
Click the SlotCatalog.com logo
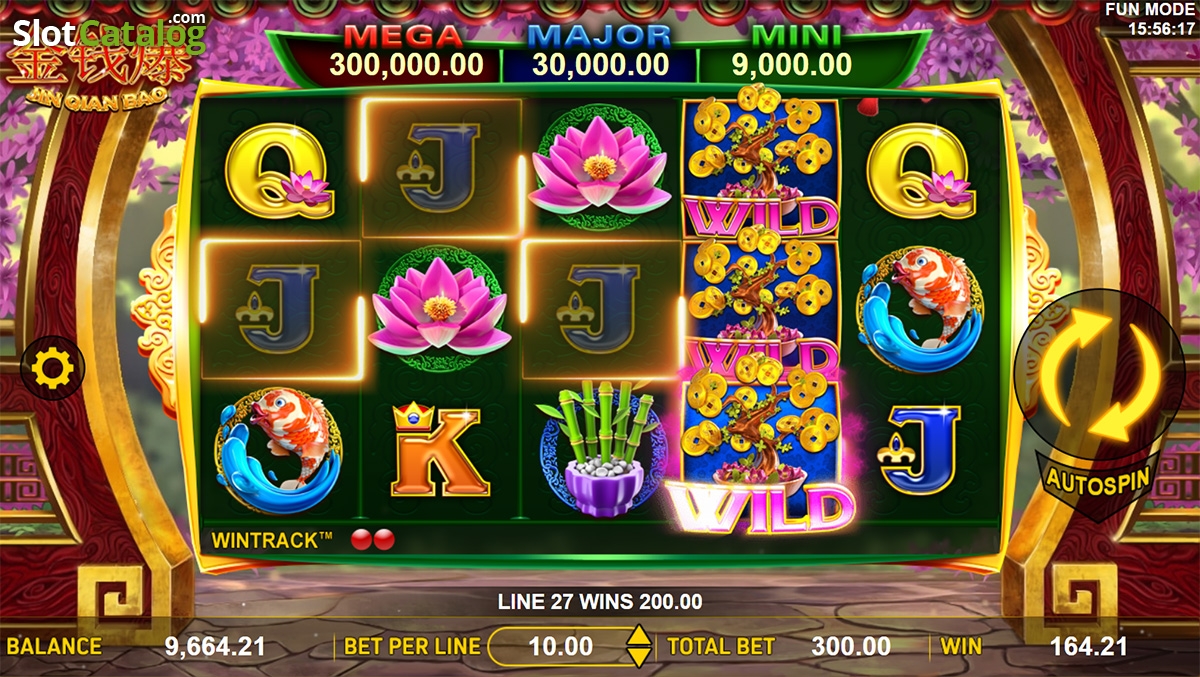pyautogui.click(x=108, y=33)
